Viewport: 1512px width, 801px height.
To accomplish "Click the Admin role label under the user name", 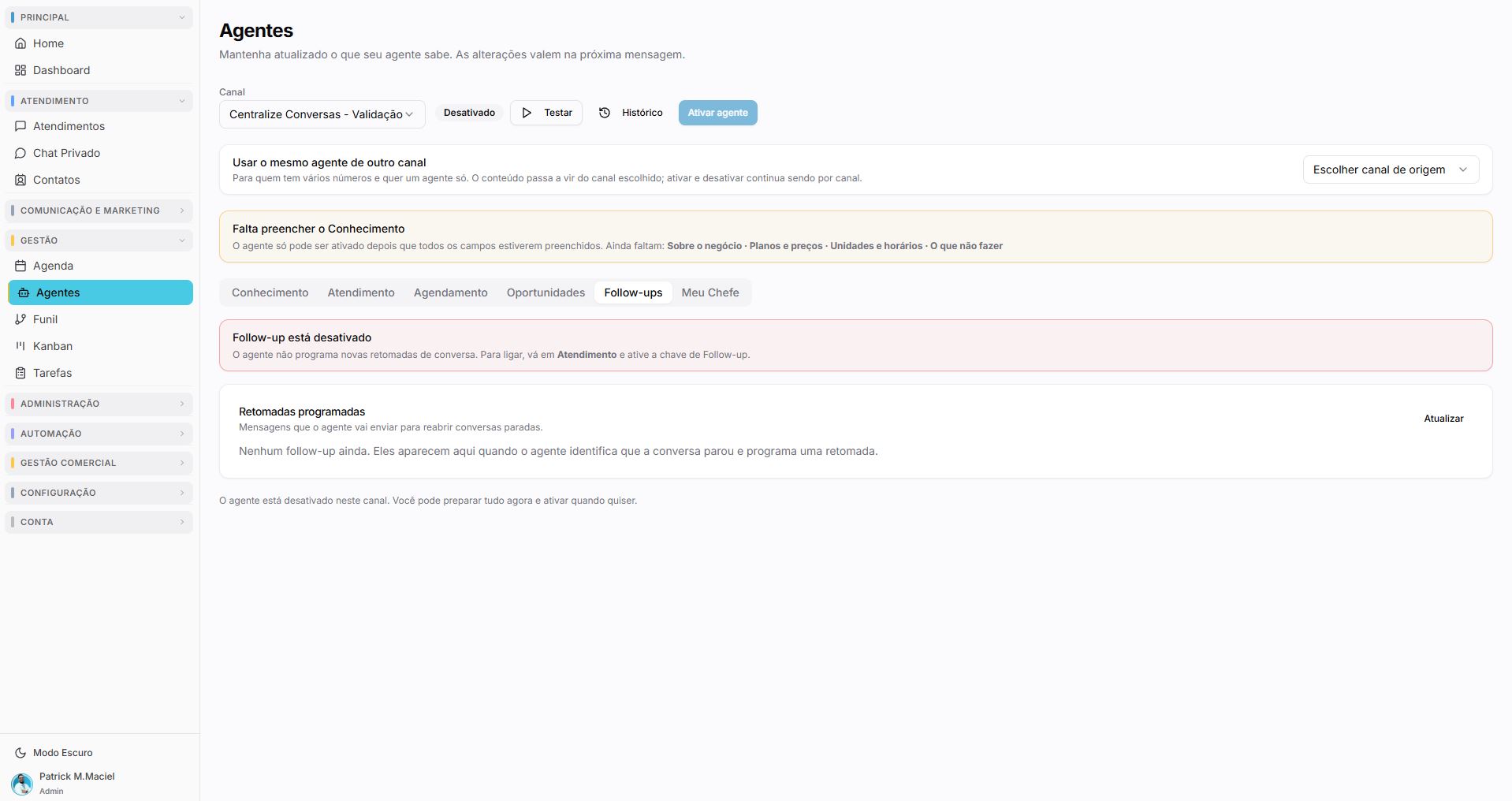I will pyautogui.click(x=51, y=791).
